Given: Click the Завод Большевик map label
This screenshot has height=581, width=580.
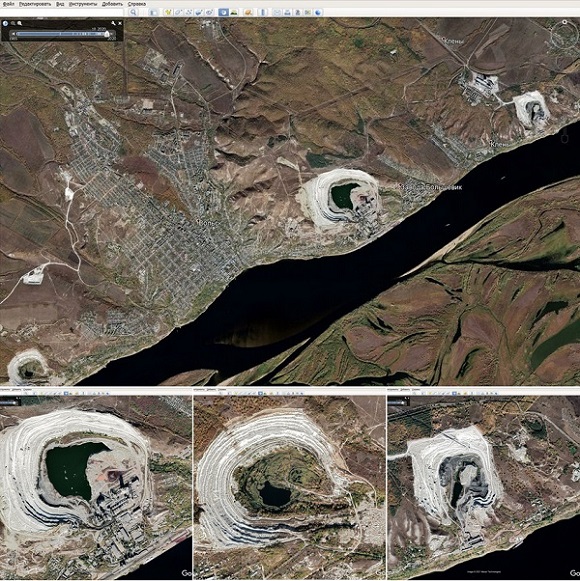Looking at the screenshot, I should point(431,187).
